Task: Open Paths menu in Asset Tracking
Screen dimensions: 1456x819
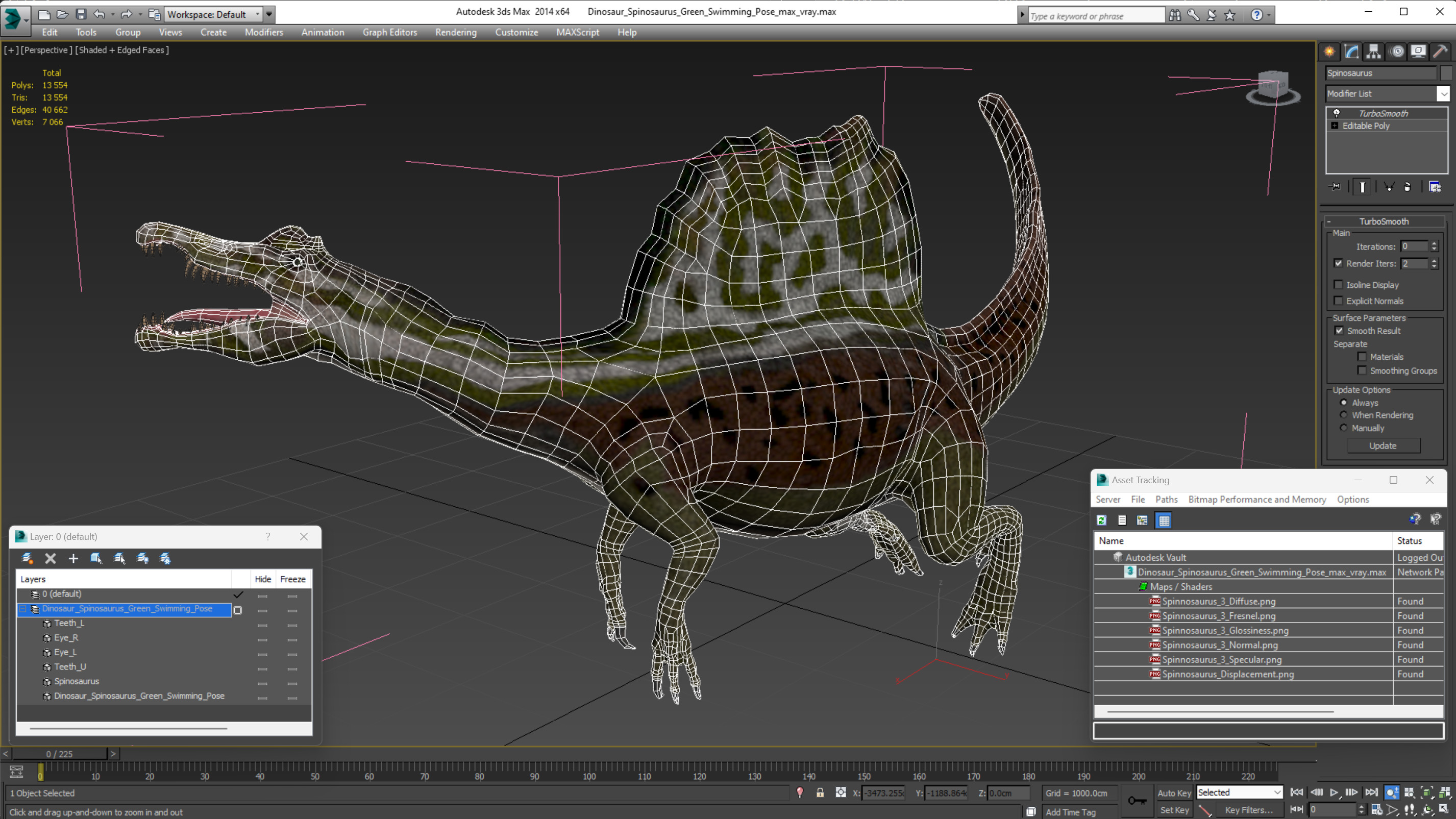Action: pyautogui.click(x=1166, y=499)
